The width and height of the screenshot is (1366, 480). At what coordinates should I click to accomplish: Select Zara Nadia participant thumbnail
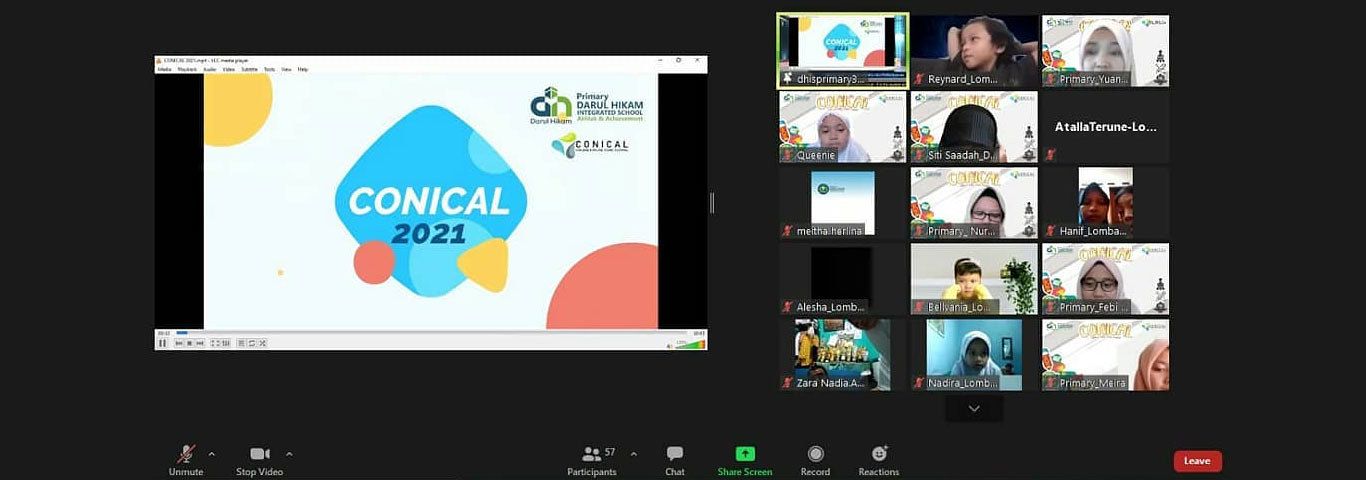843,355
